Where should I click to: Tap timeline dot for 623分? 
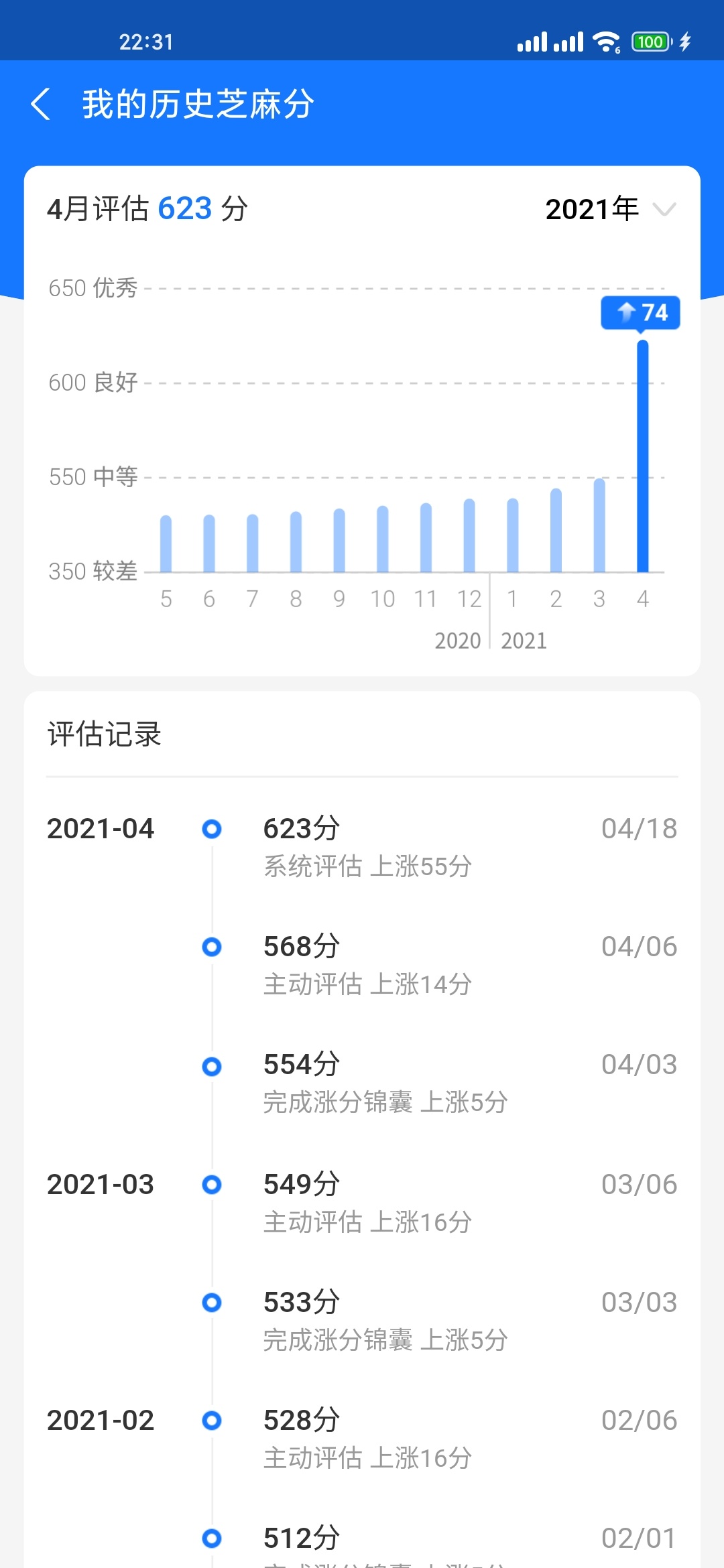(x=212, y=829)
